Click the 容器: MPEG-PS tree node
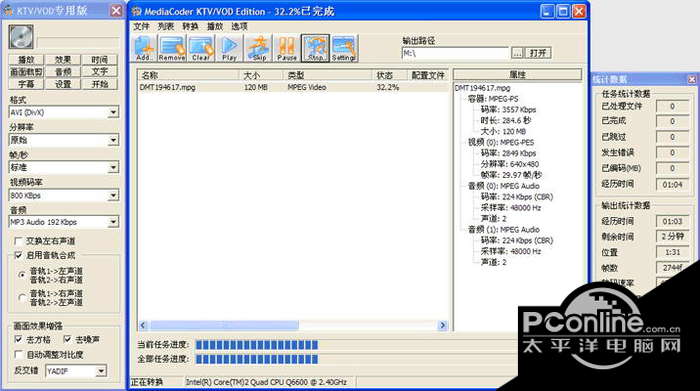Screen dimensions: 700x391 (x=493, y=99)
